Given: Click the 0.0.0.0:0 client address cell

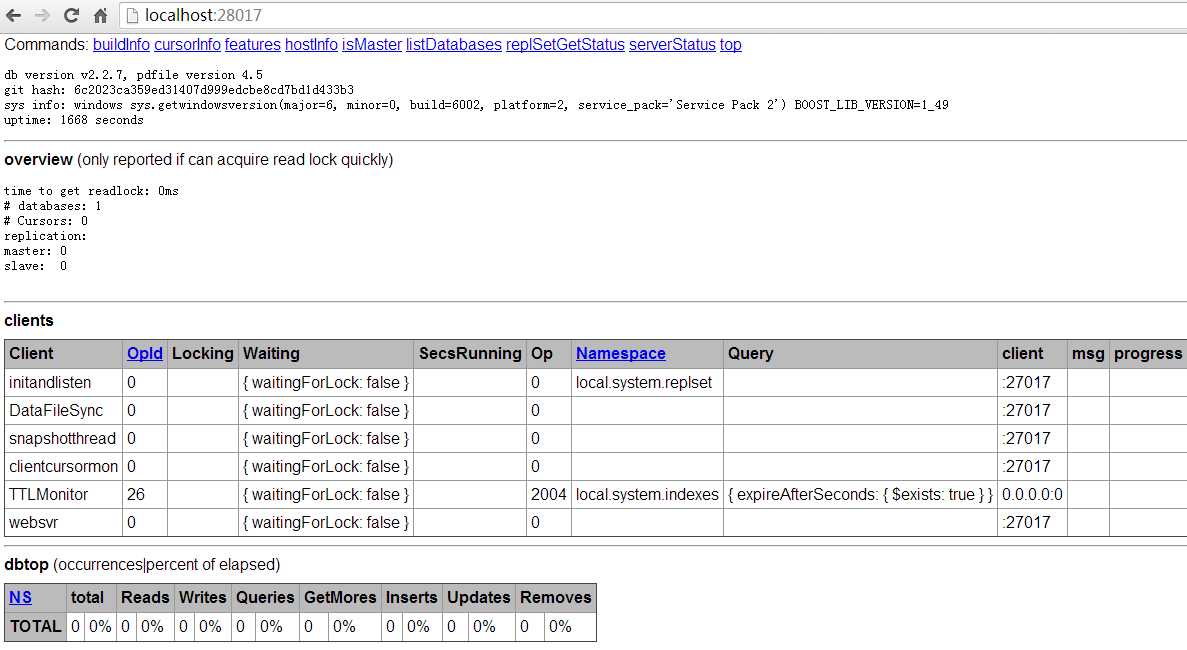Looking at the screenshot, I should click(1033, 494).
